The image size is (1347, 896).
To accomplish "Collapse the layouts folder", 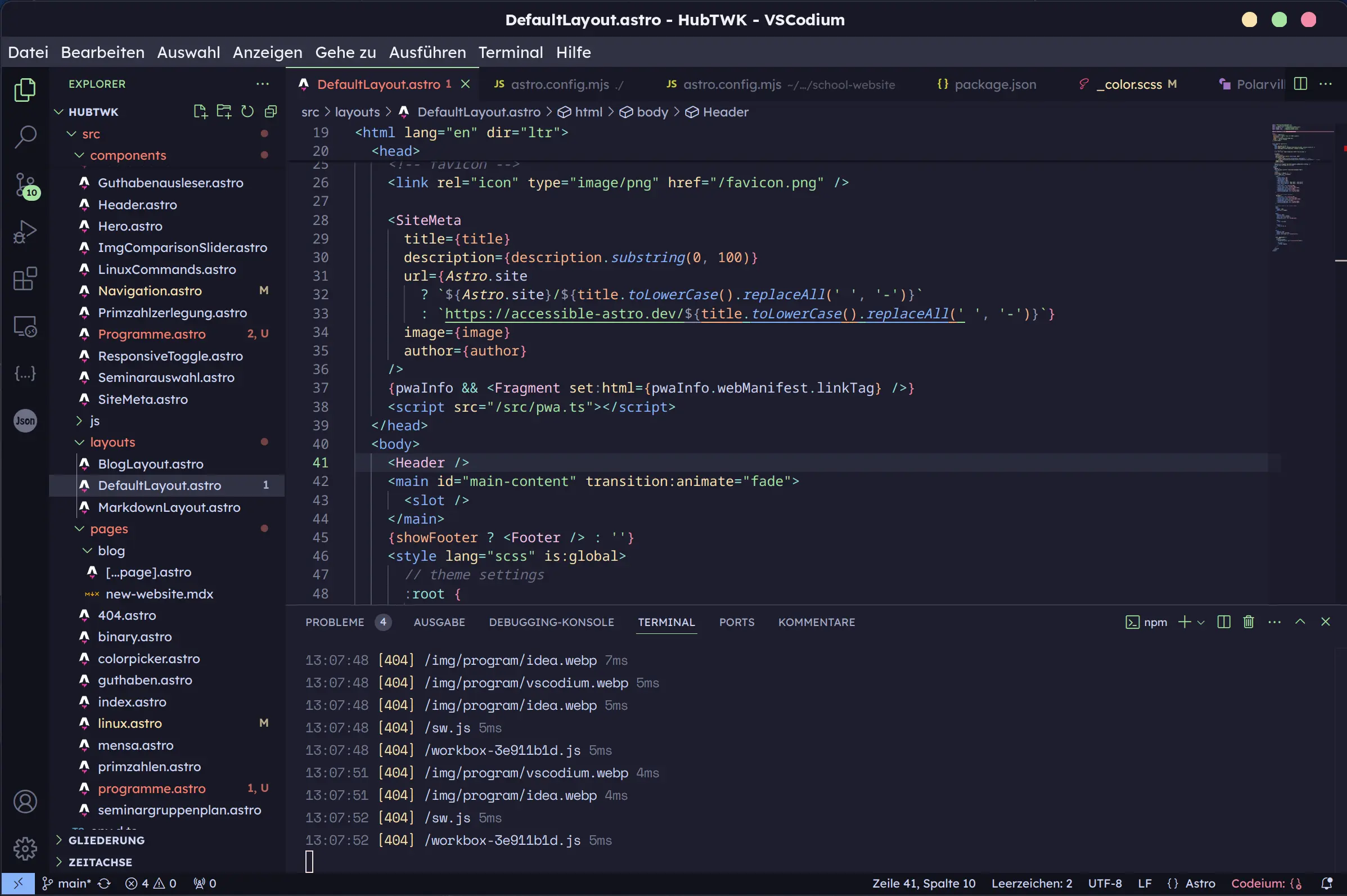I will tap(112, 442).
